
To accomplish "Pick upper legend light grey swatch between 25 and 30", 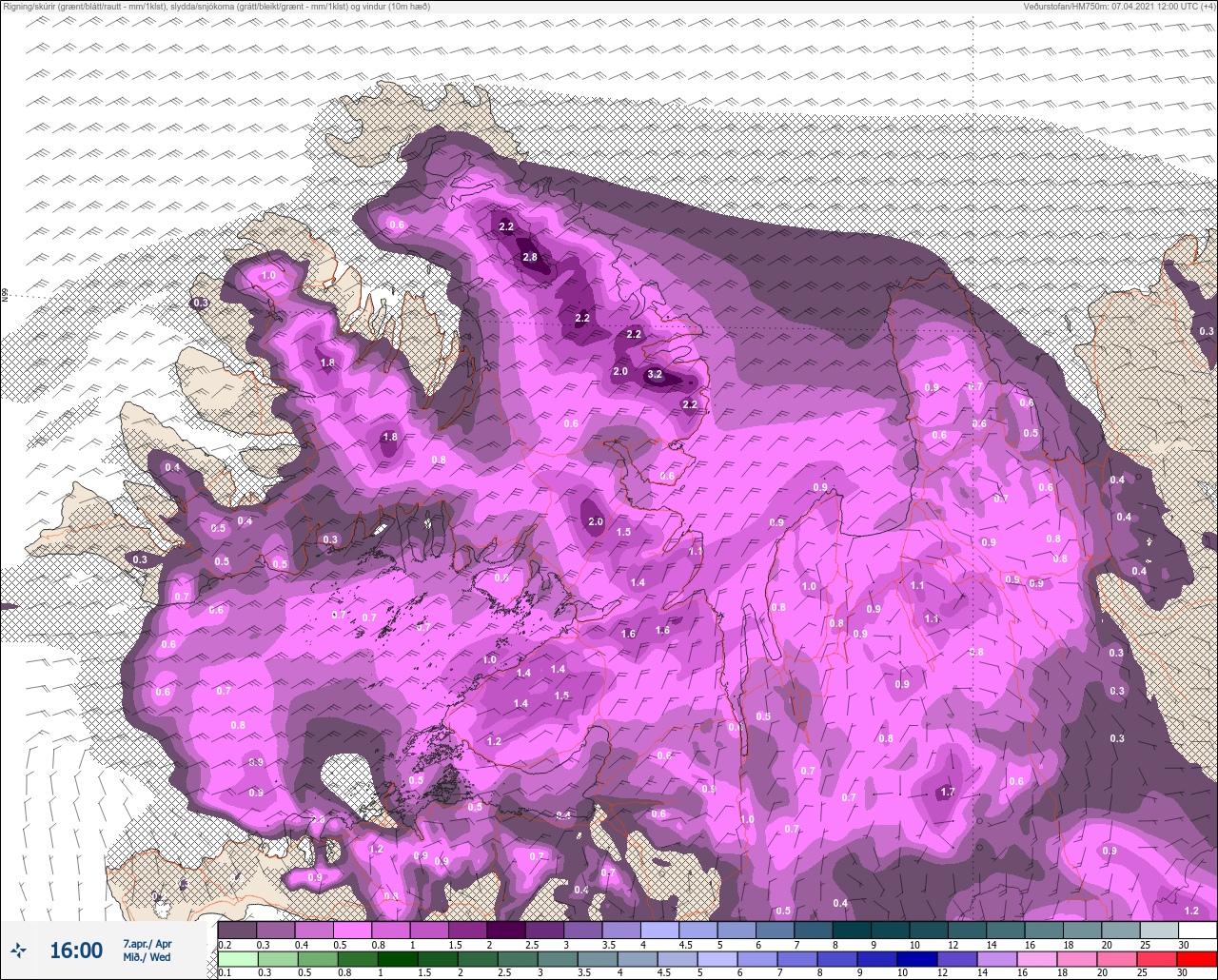I will click(x=1159, y=930).
